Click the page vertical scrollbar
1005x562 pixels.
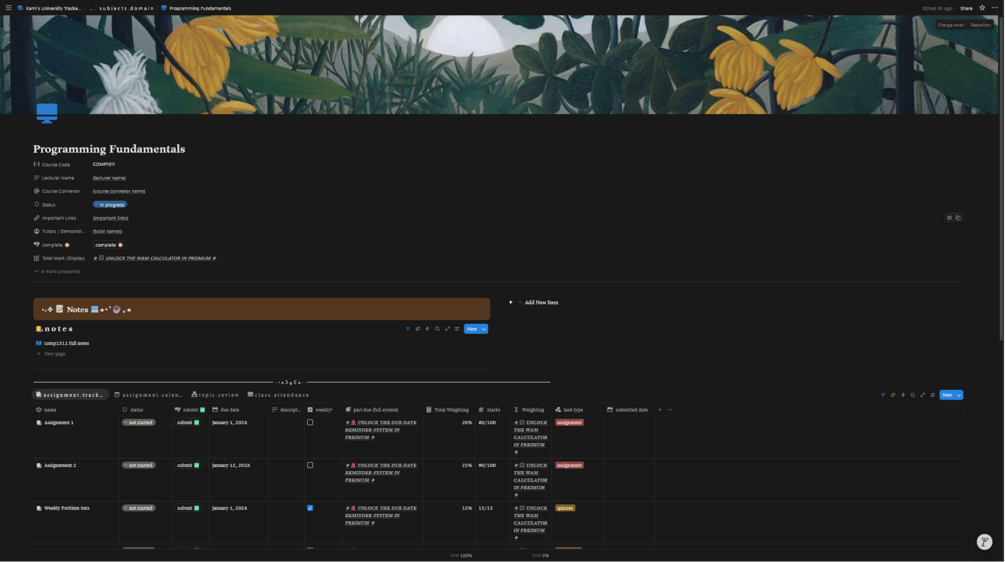1001,181
